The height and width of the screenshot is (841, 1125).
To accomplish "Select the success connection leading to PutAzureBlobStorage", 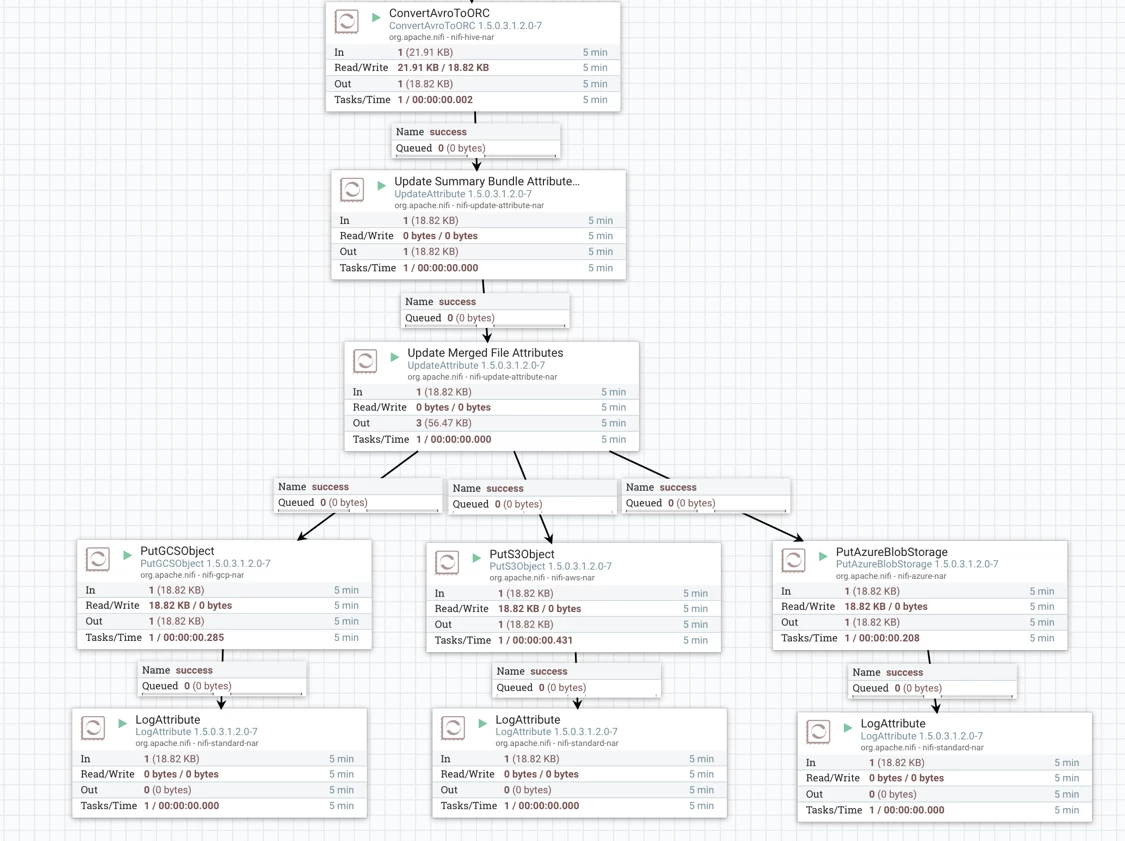I will [x=705, y=495].
